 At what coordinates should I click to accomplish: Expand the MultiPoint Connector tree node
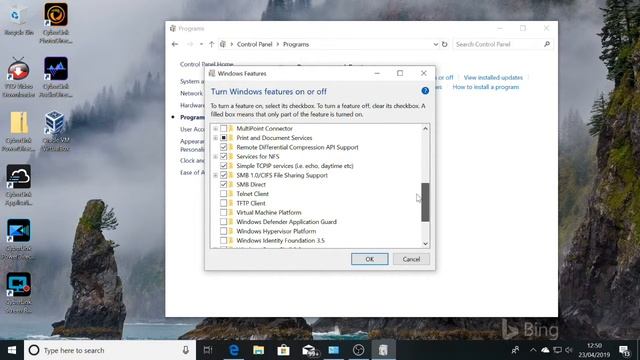pyautogui.click(x=216, y=129)
